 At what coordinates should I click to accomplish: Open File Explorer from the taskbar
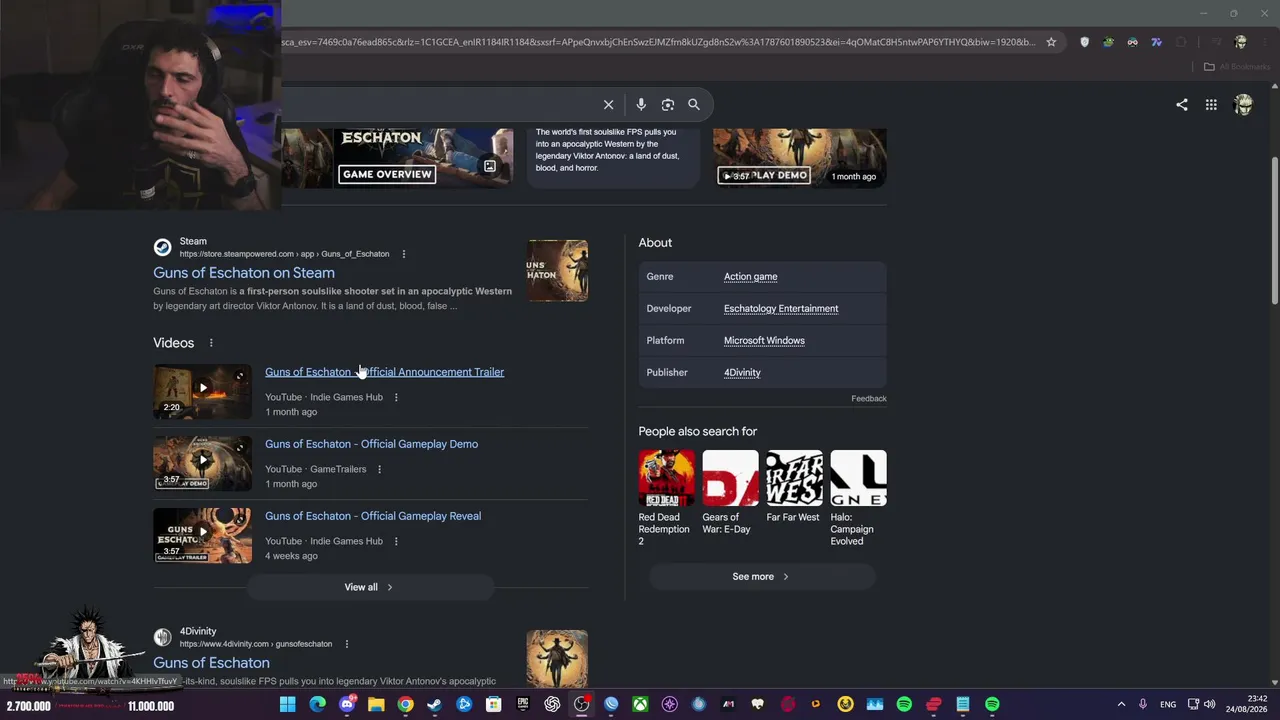376,705
